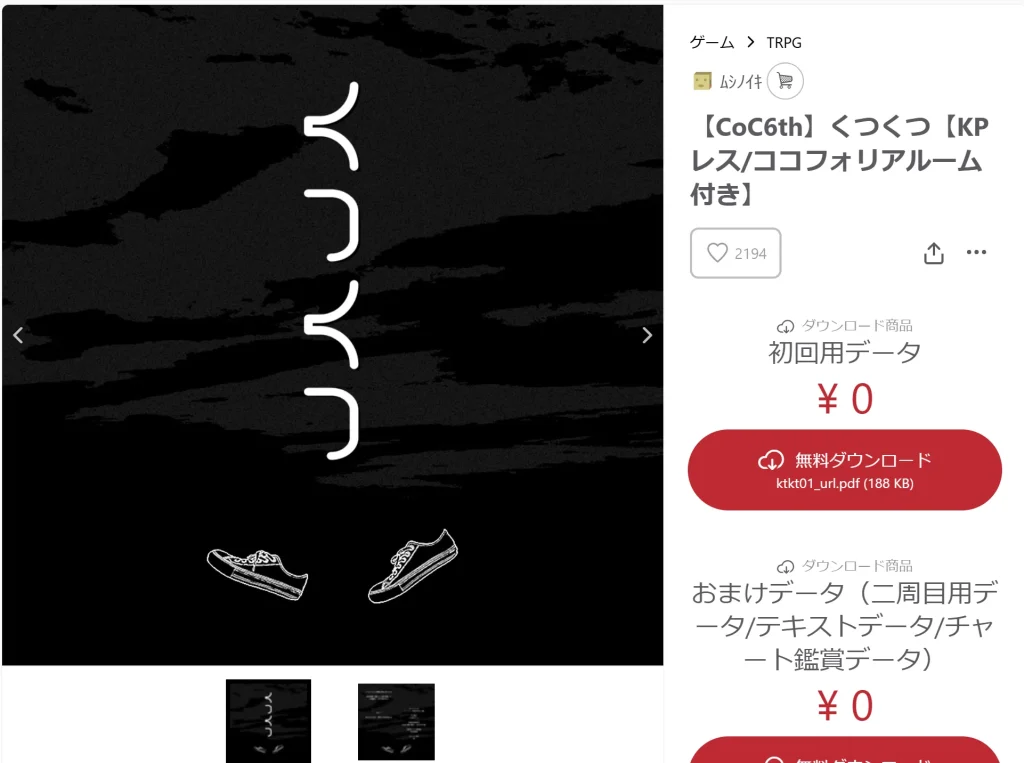Viewport: 1024px width, 763px height.
Task: Open the share icon next to like button
Action: tap(934, 253)
